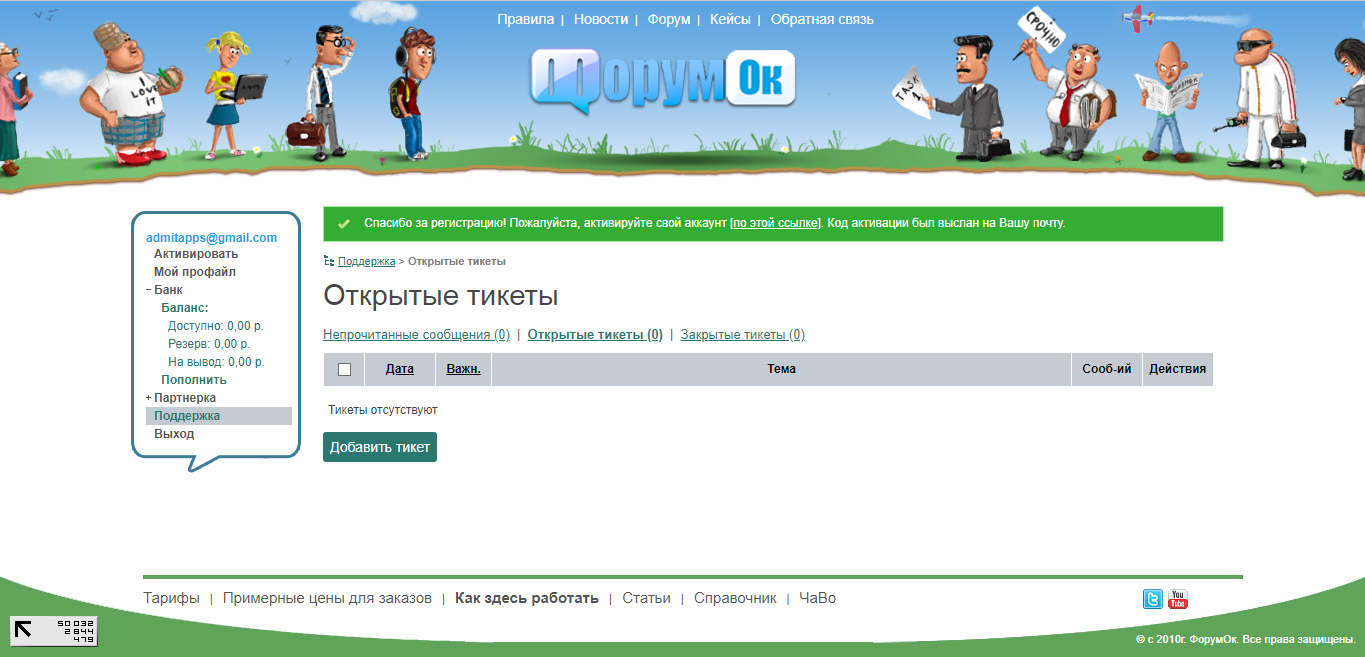This screenshot has width=1365, height=657.
Task: Open the Непрочитанные сообщения tab
Action: pos(414,334)
